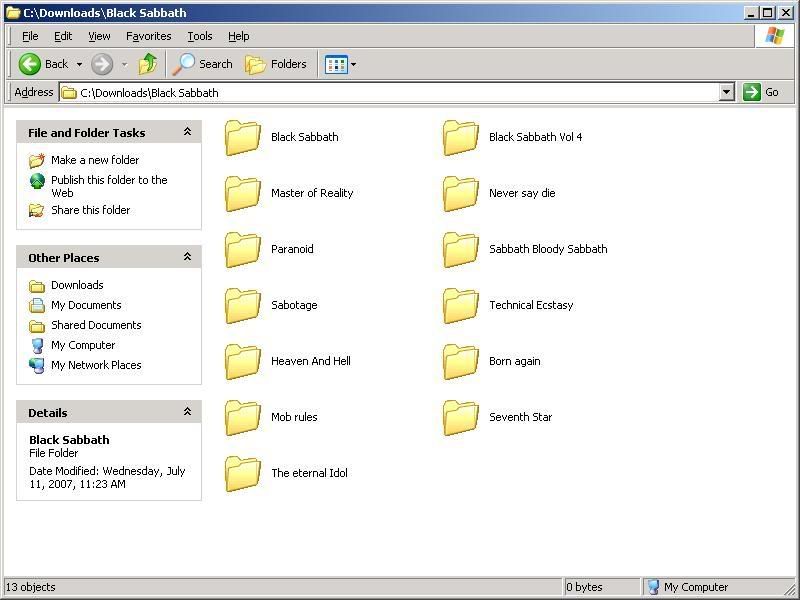Click The eternal Idol folder name
The height and width of the screenshot is (600, 800).
(x=309, y=473)
